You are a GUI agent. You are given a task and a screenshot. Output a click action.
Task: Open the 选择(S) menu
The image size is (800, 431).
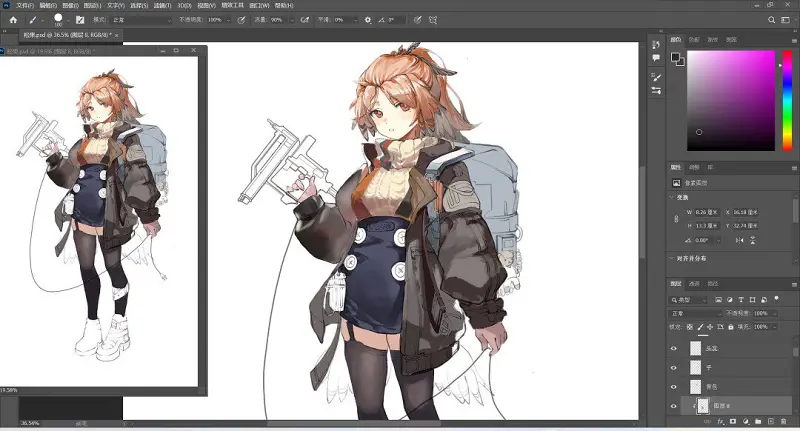(139, 6)
